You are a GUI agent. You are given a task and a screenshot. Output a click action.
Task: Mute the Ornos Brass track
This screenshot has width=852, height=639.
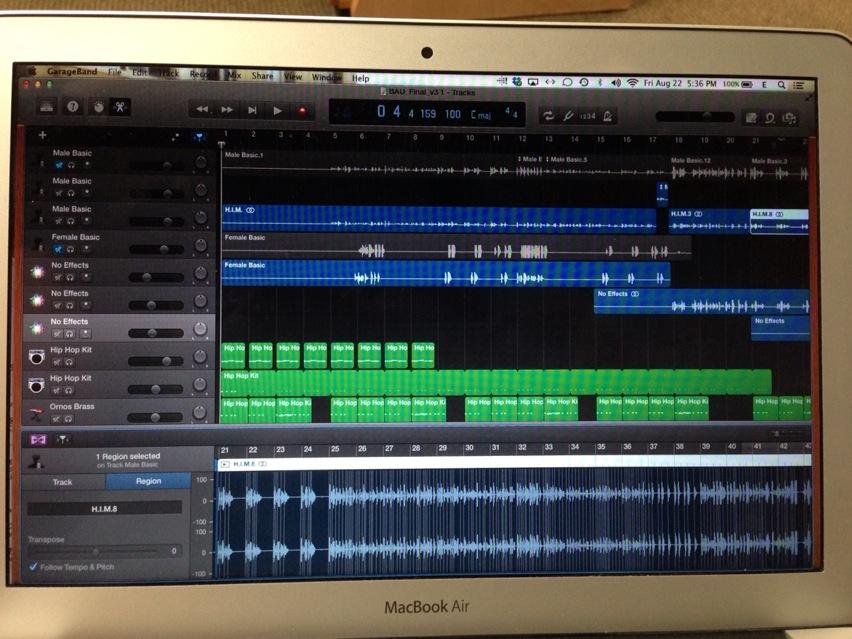(57, 419)
